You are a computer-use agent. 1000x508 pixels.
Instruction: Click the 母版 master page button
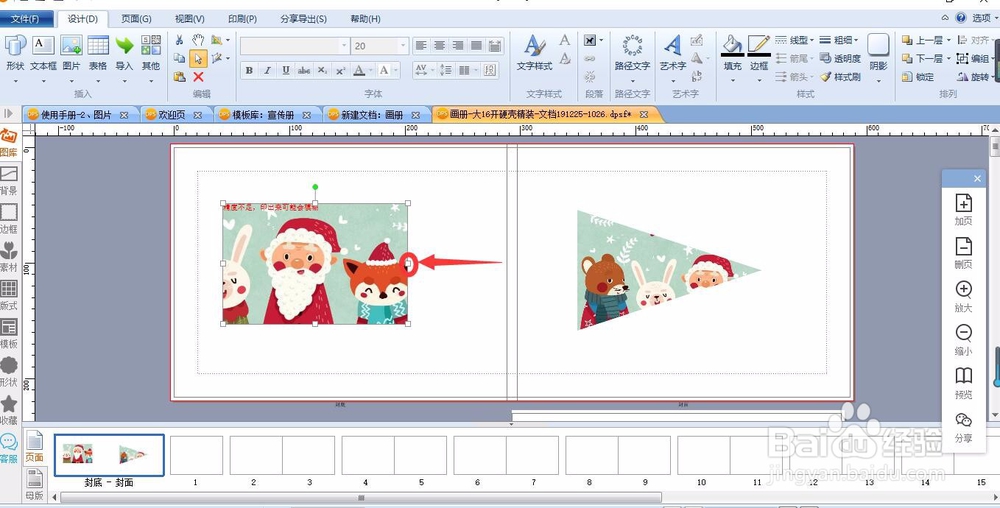(34, 483)
